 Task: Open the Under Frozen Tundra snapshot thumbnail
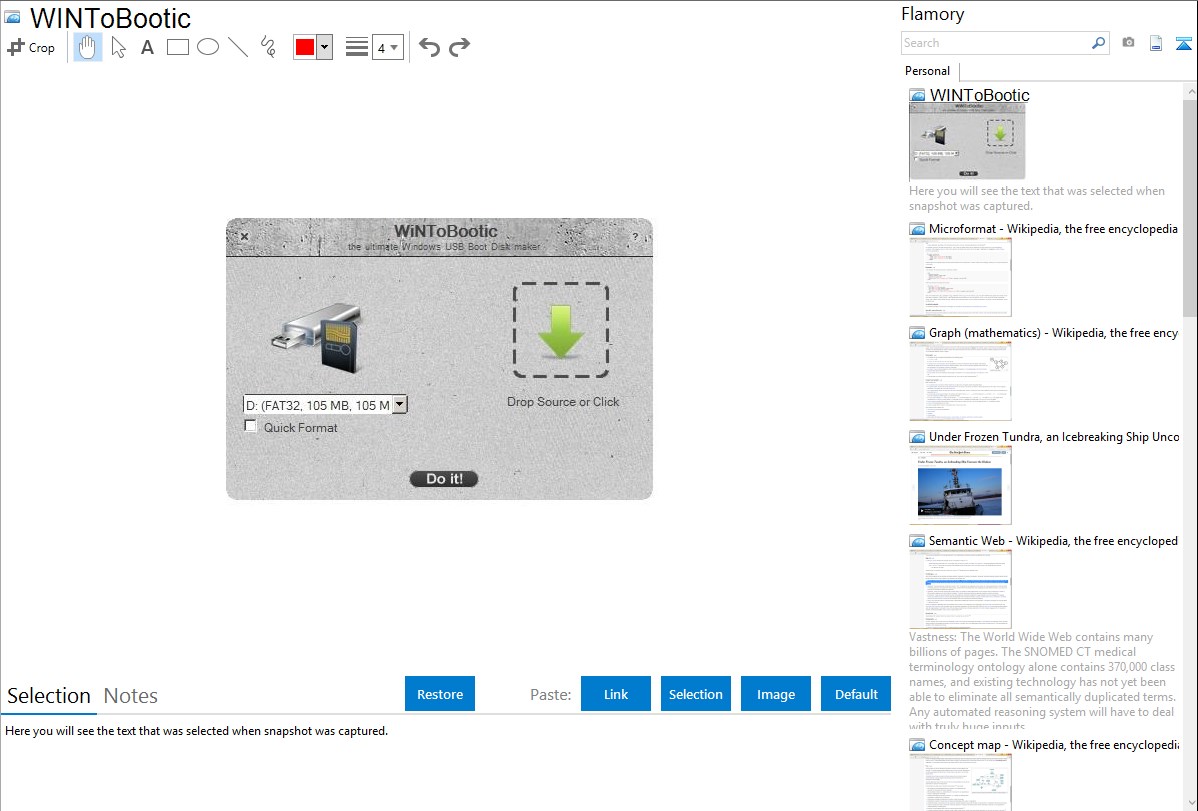click(x=960, y=485)
